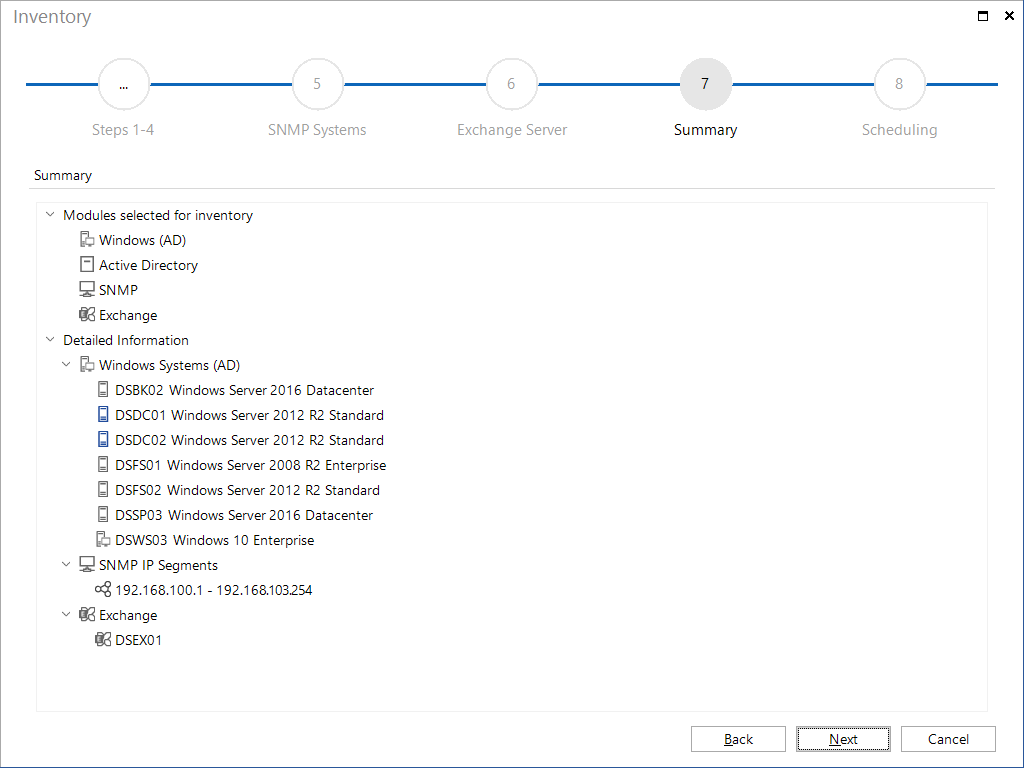Screen dimensions: 1024x768
Task: Click the DSBK02 server icon
Action: pyautogui.click(x=103, y=389)
